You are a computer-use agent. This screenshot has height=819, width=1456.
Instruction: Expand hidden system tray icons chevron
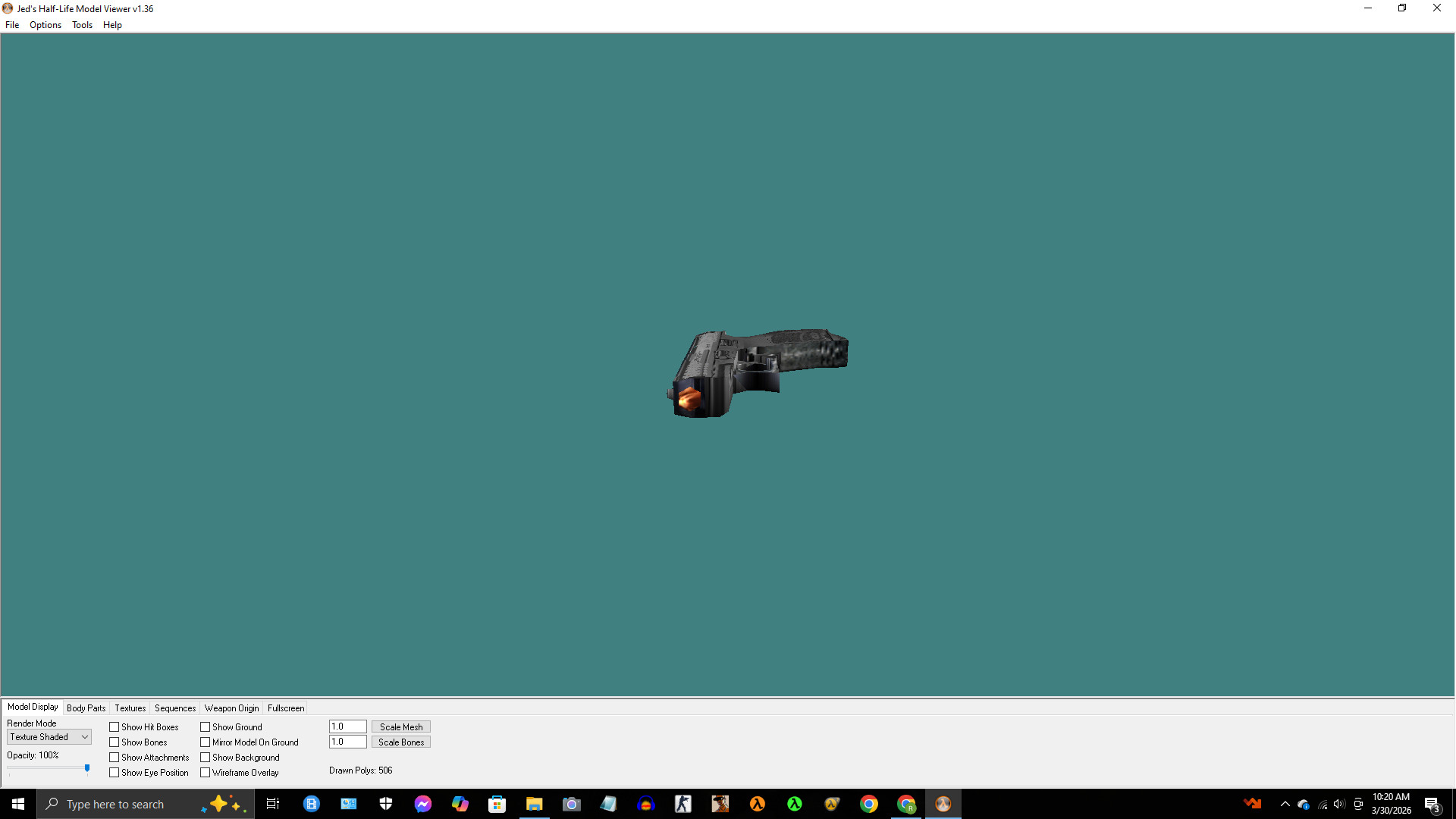[x=1285, y=804]
